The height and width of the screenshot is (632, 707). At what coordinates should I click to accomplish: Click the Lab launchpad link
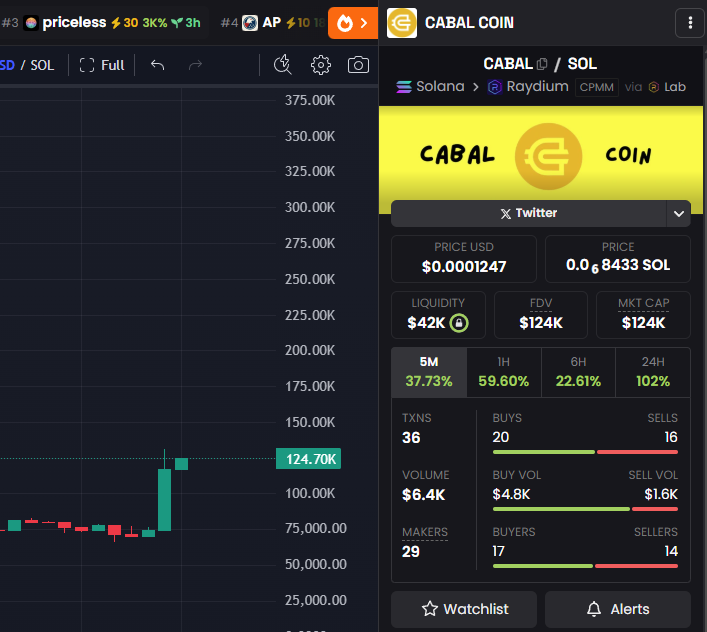(x=667, y=87)
